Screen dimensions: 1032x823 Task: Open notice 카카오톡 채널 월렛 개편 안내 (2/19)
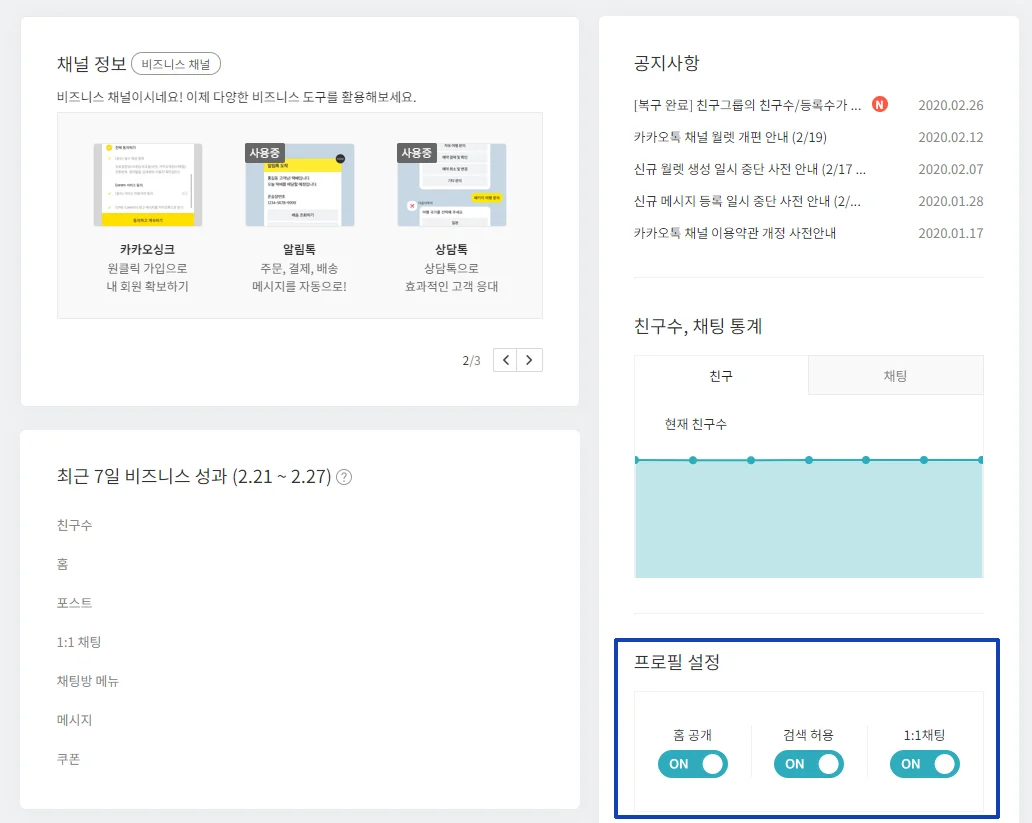coord(730,137)
